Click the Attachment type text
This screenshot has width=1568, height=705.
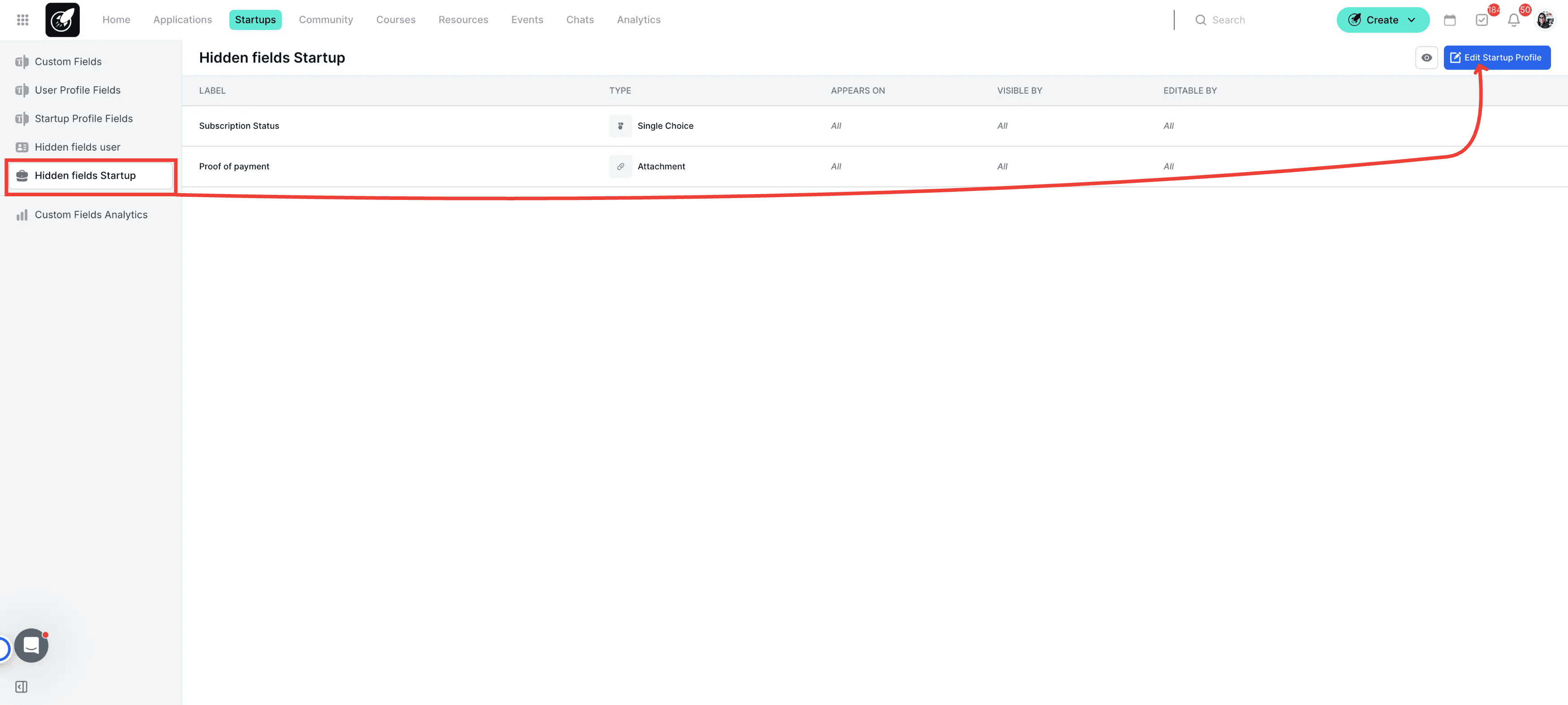tap(661, 166)
